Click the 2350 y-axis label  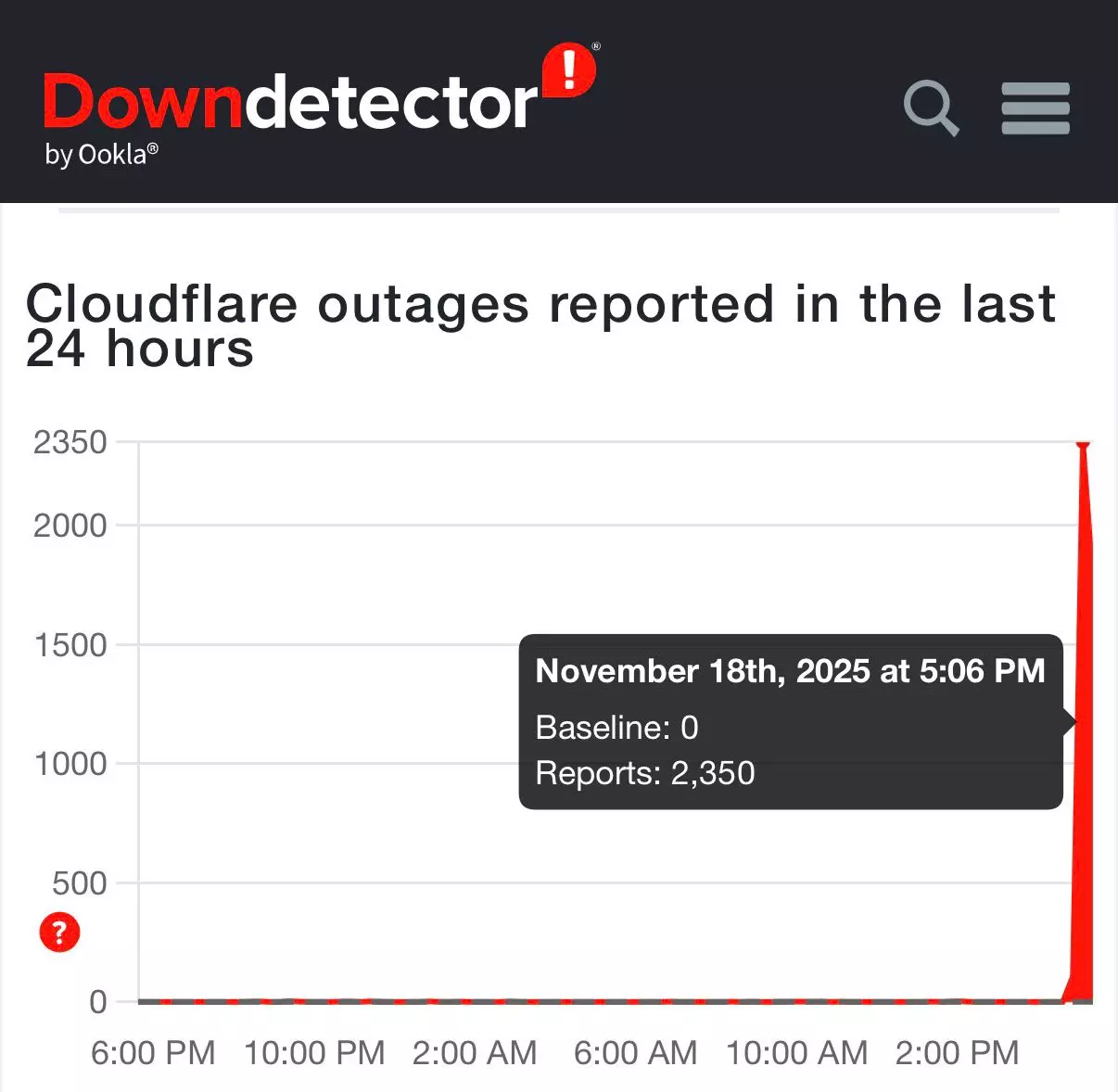point(70,442)
